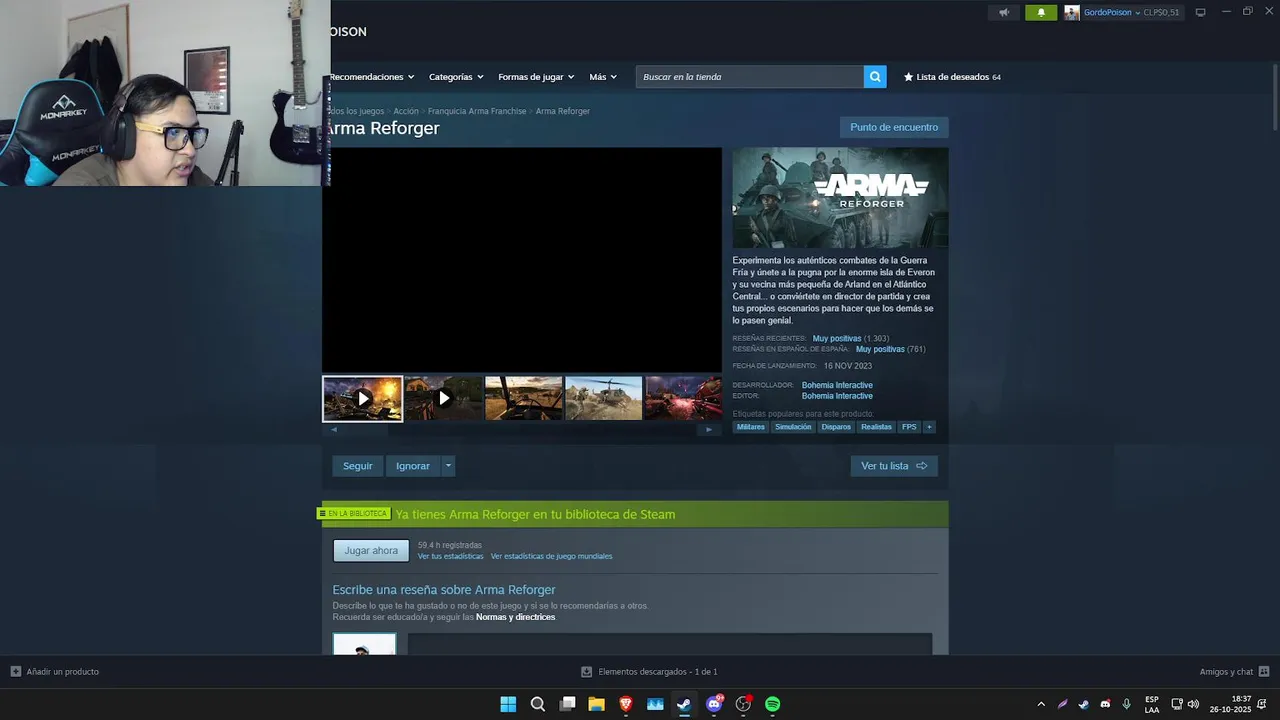
Task: Click 'Acción' breadcrumb link
Action: pos(406,111)
